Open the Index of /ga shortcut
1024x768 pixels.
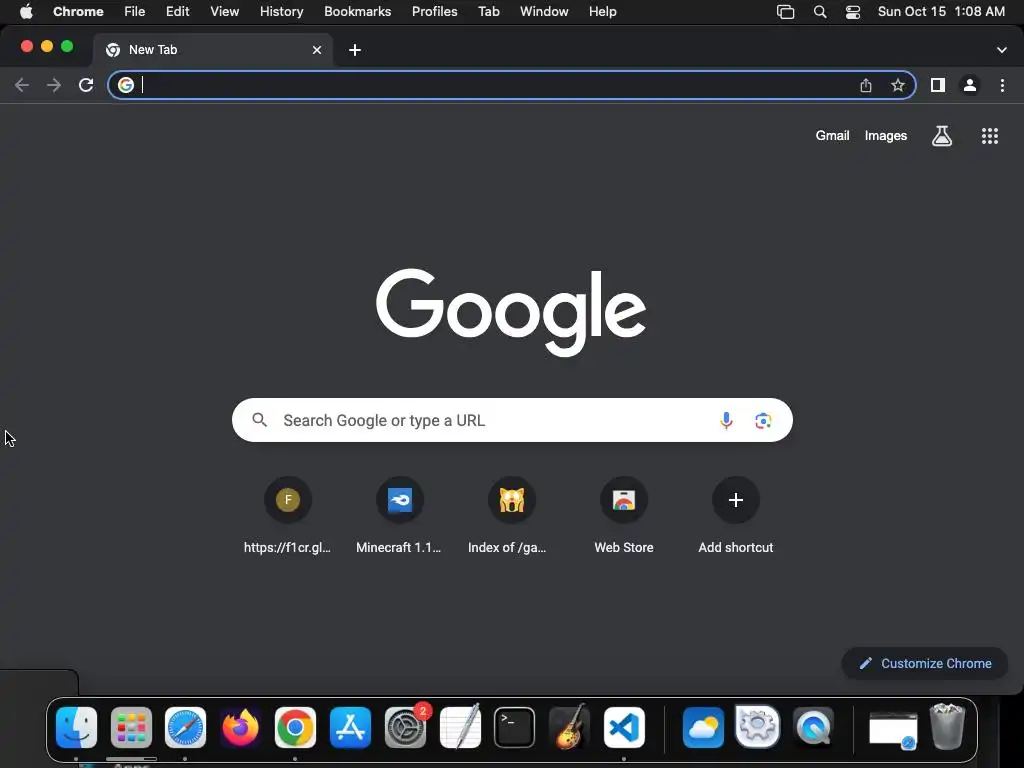(x=511, y=516)
